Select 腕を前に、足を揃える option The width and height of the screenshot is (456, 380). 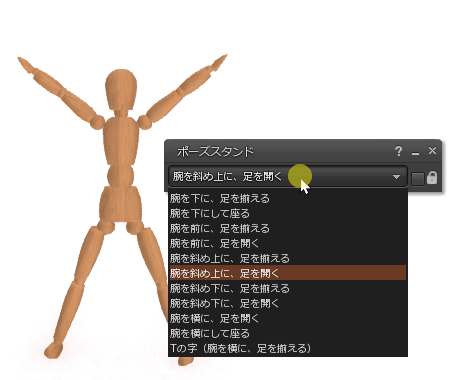click(x=288, y=228)
